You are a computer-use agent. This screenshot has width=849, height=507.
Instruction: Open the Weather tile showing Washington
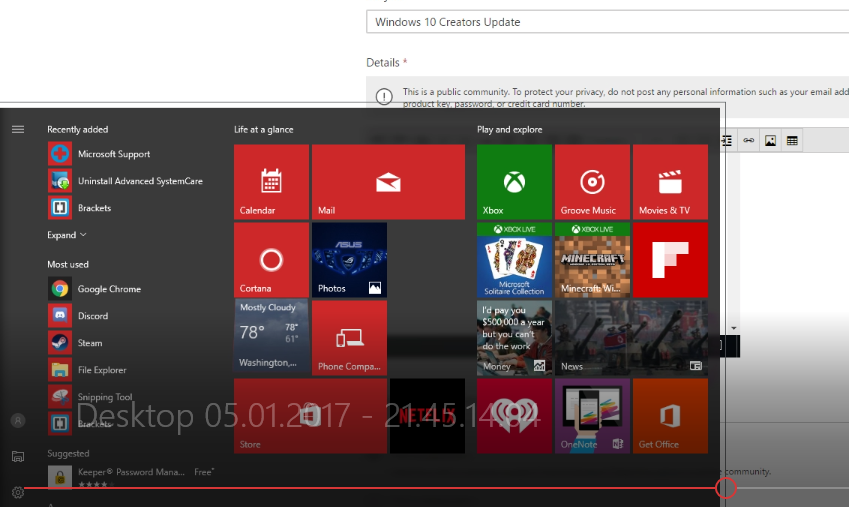(x=271, y=338)
